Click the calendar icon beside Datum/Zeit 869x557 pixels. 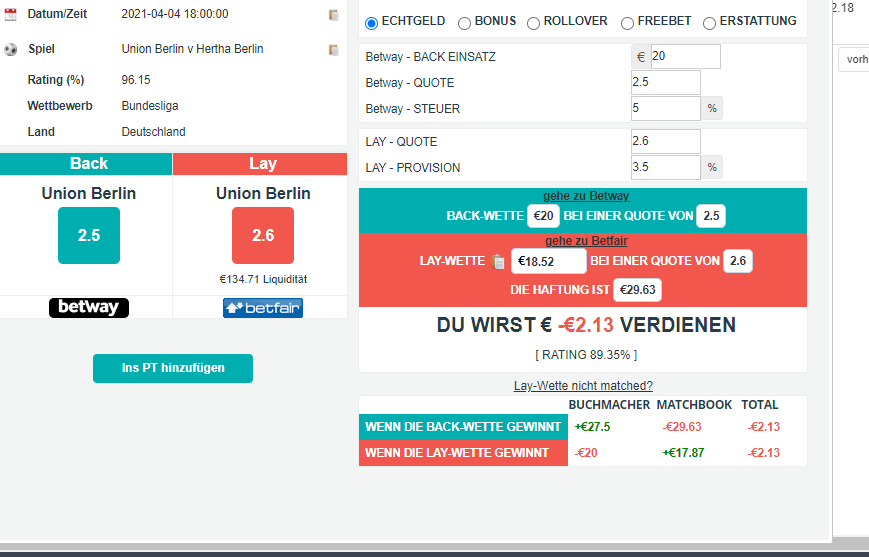(x=11, y=15)
